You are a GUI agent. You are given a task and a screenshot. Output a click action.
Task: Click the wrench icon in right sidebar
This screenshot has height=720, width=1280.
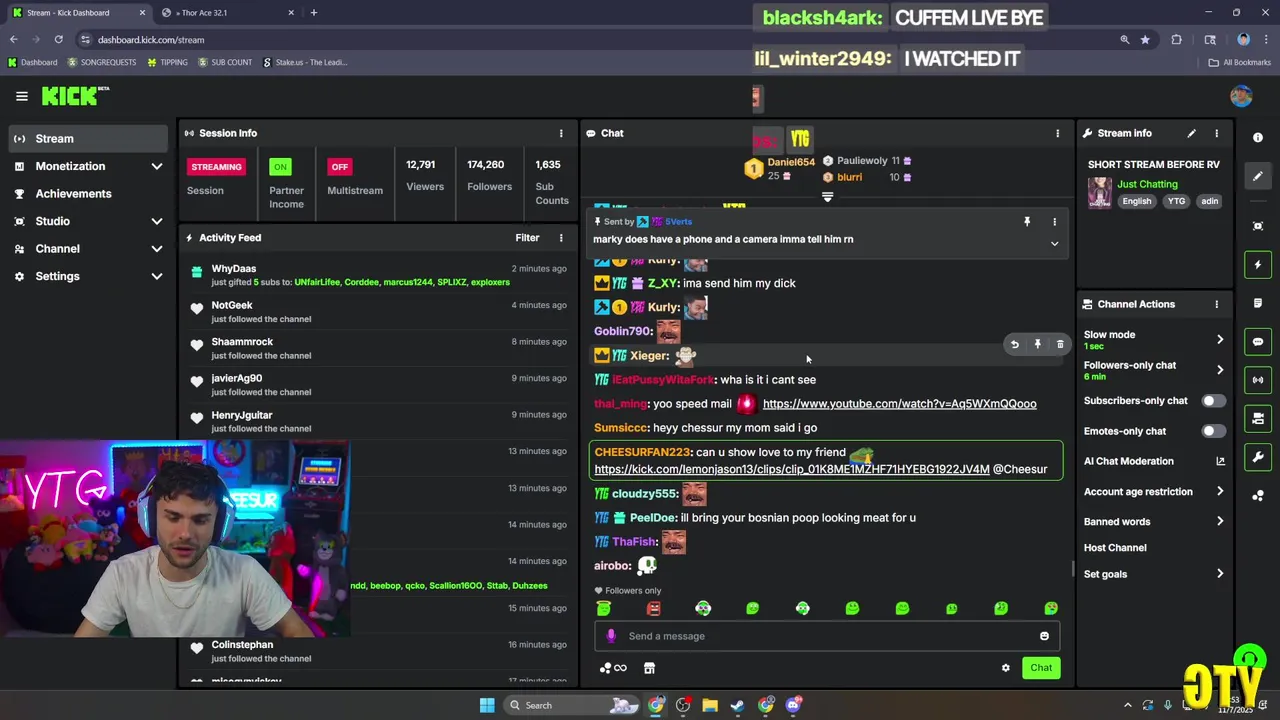1258,457
